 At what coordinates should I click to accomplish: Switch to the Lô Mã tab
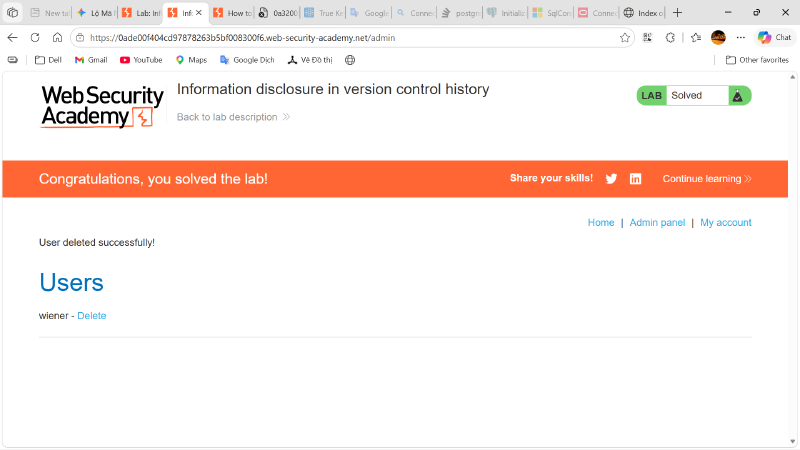tap(96, 13)
